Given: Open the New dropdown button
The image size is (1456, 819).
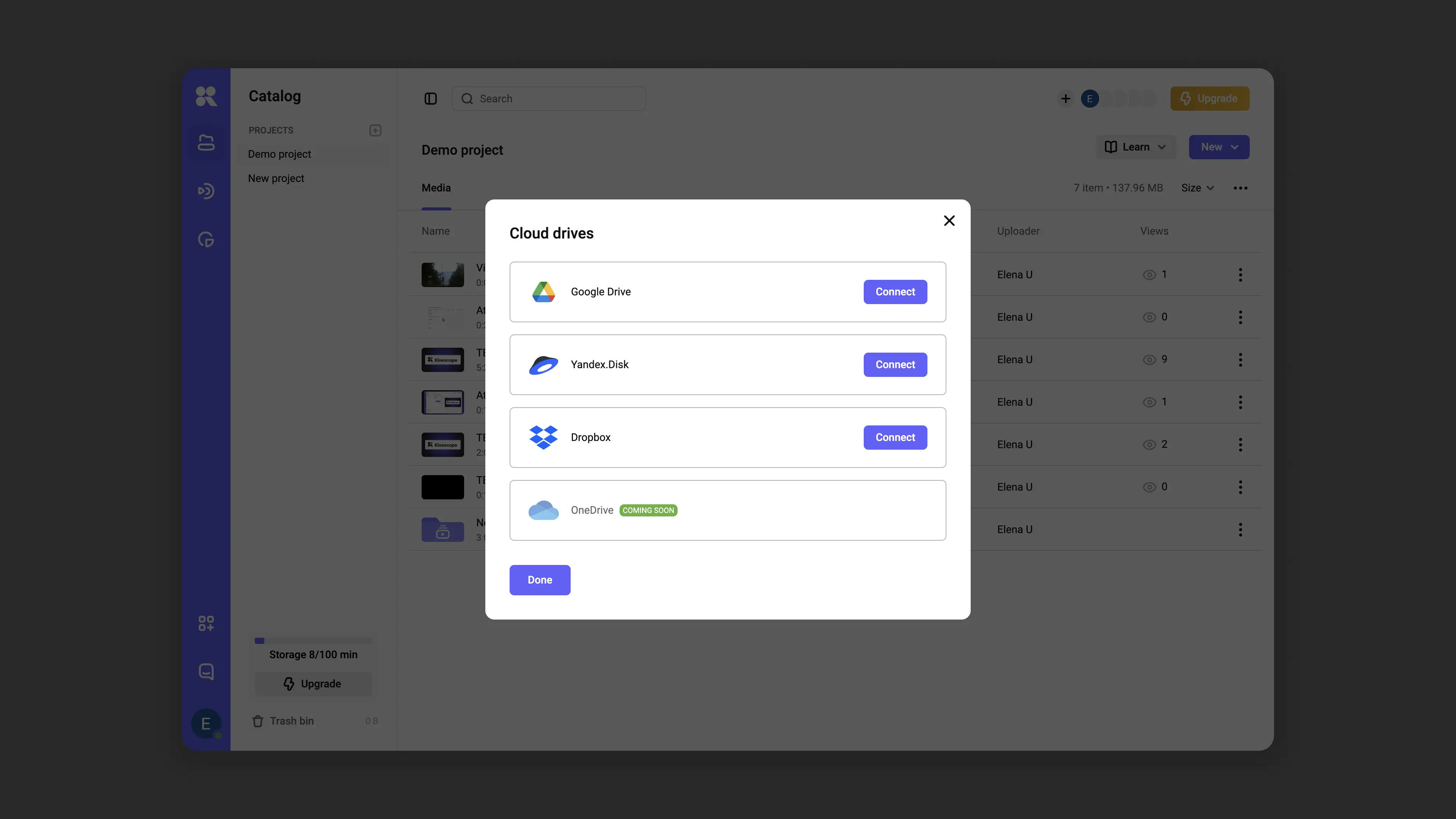Looking at the screenshot, I should [1219, 147].
